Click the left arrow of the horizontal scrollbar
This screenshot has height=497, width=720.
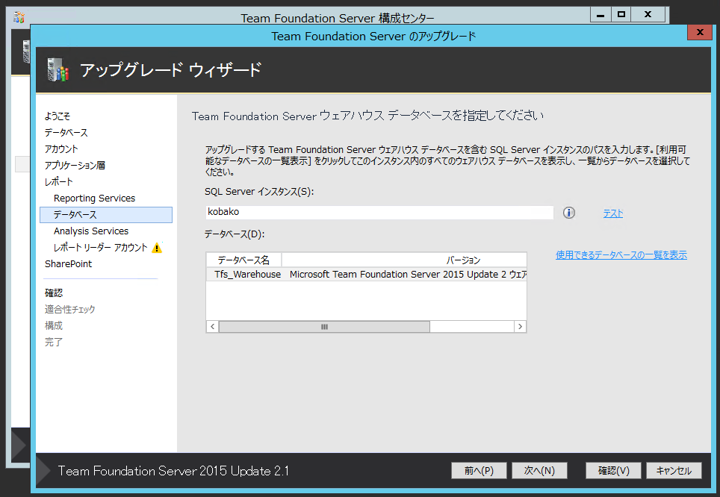[212, 327]
